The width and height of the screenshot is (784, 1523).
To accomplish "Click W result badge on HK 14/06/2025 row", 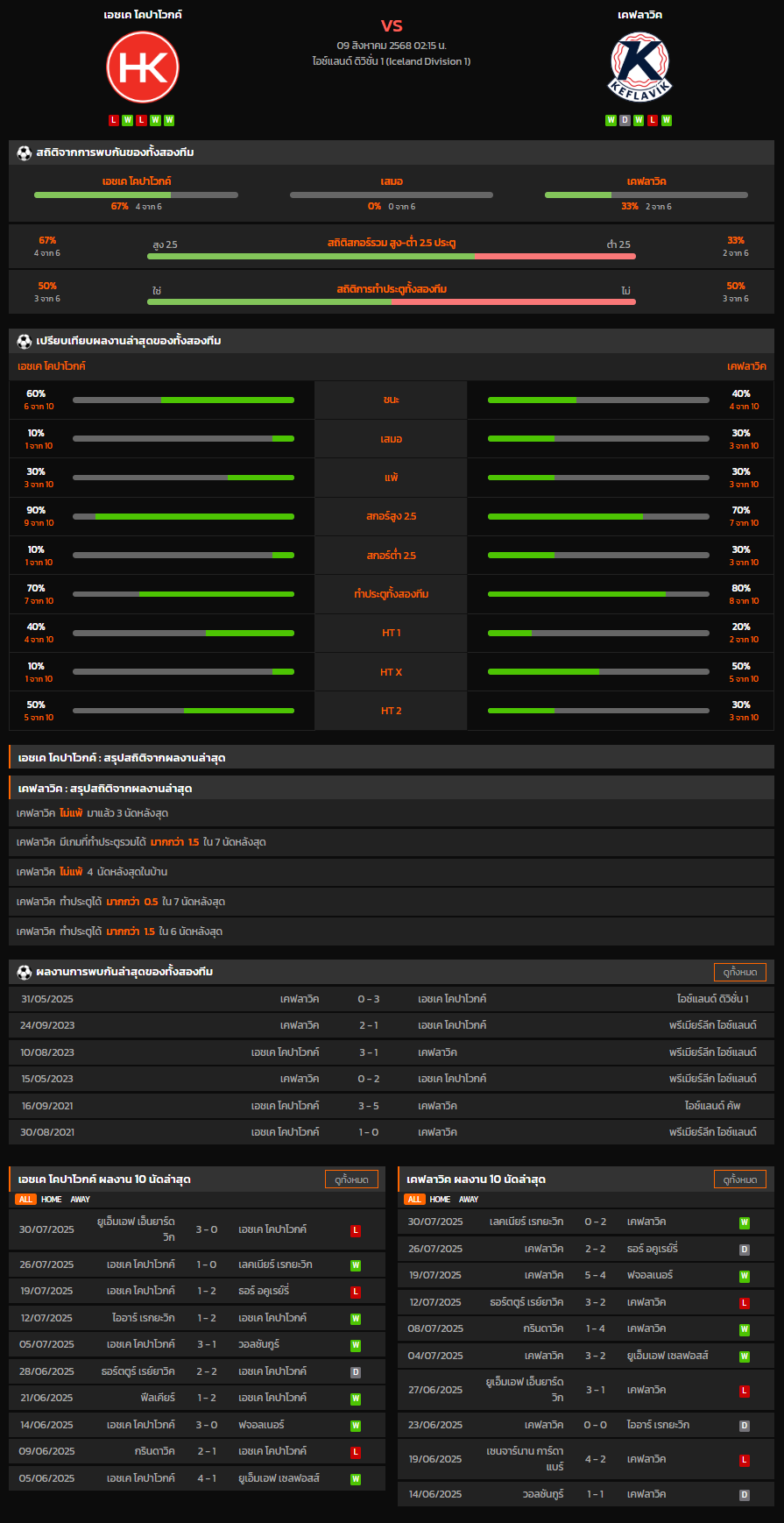I will coord(356,1426).
